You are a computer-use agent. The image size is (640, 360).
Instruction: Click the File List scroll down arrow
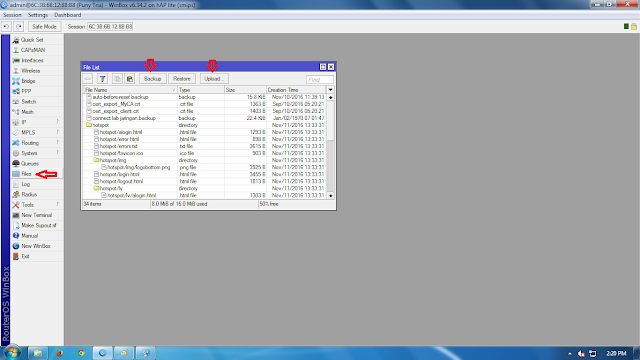pyautogui.click(x=331, y=196)
